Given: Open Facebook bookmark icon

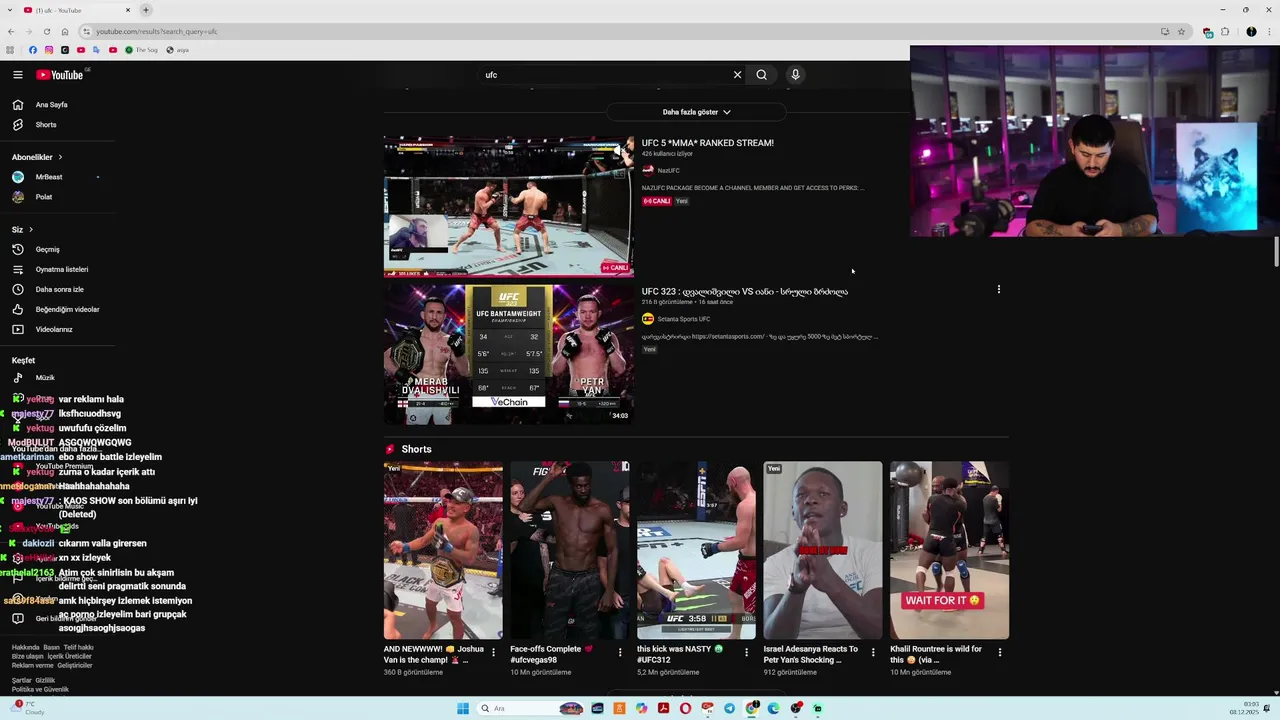Looking at the screenshot, I should tap(33, 50).
